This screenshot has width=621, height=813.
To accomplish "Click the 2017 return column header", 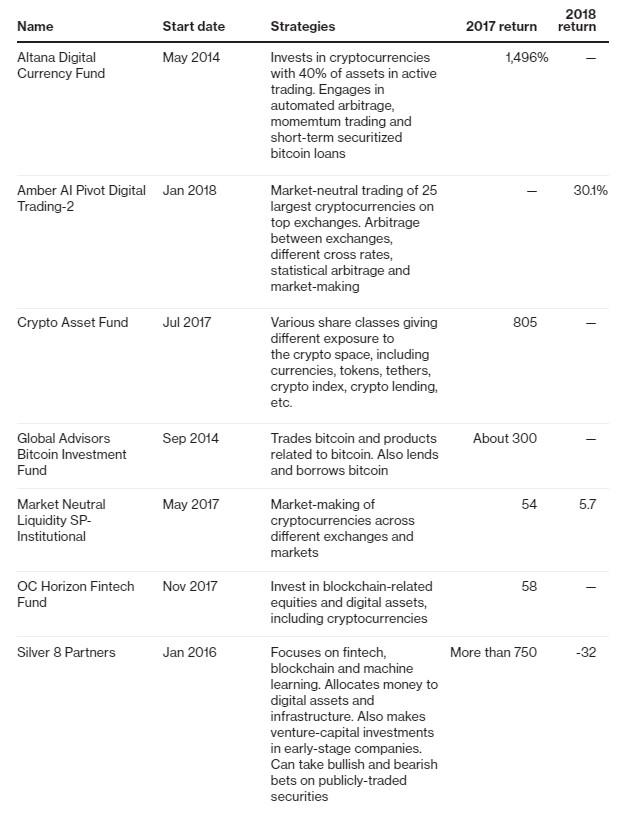I will 501,26.
